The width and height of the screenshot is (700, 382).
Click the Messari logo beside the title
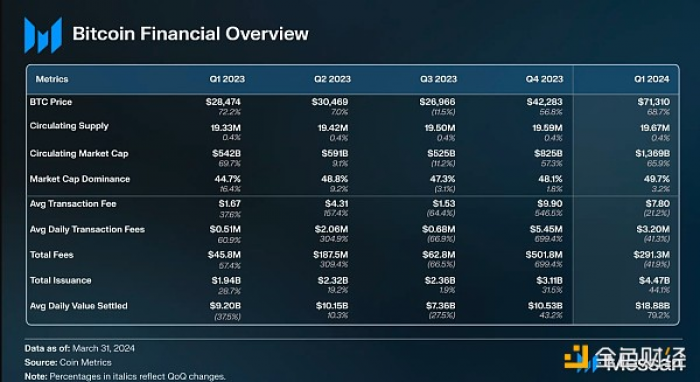[x=43, y=35]
